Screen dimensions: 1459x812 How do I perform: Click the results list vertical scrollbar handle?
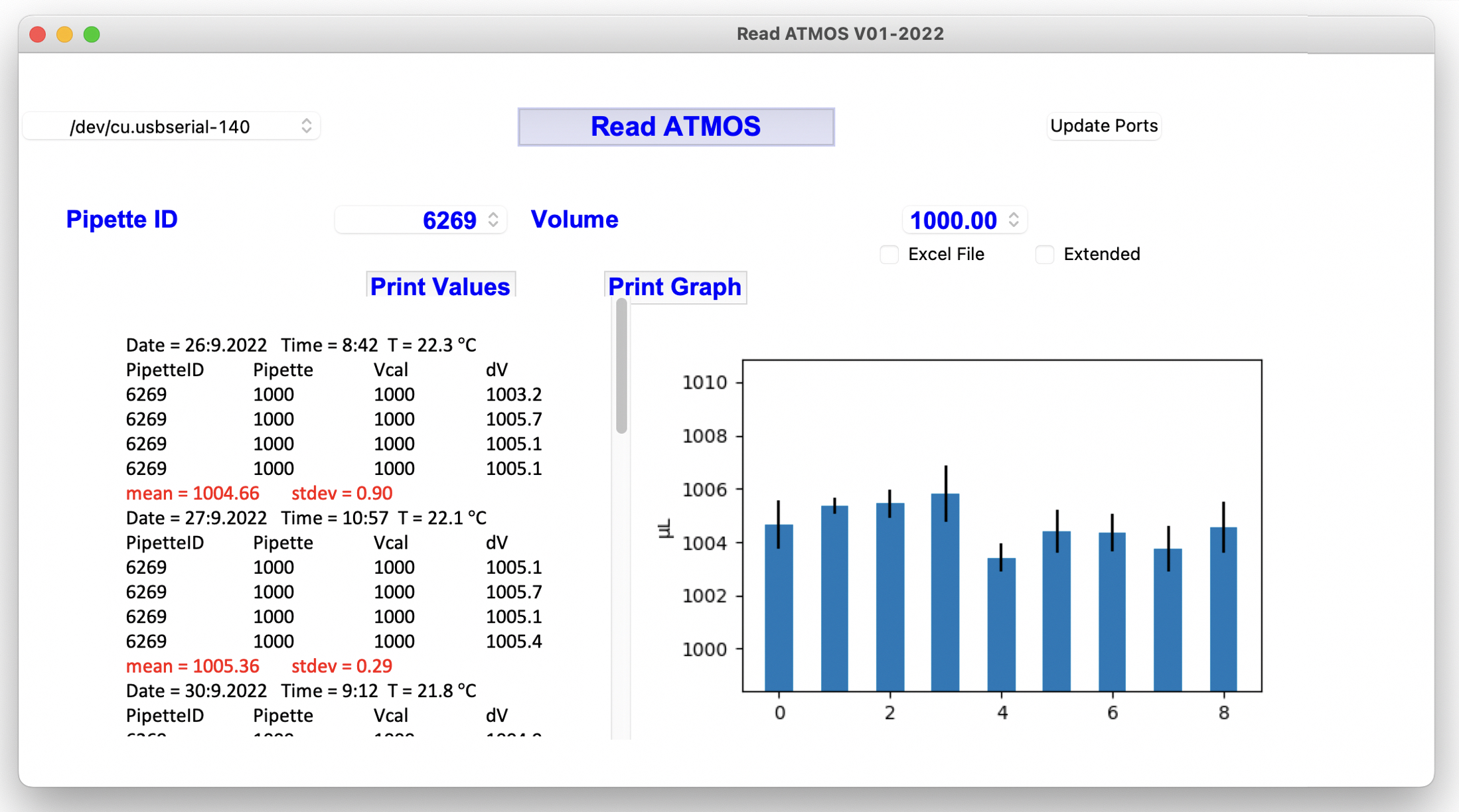click(x=621, y=366)
